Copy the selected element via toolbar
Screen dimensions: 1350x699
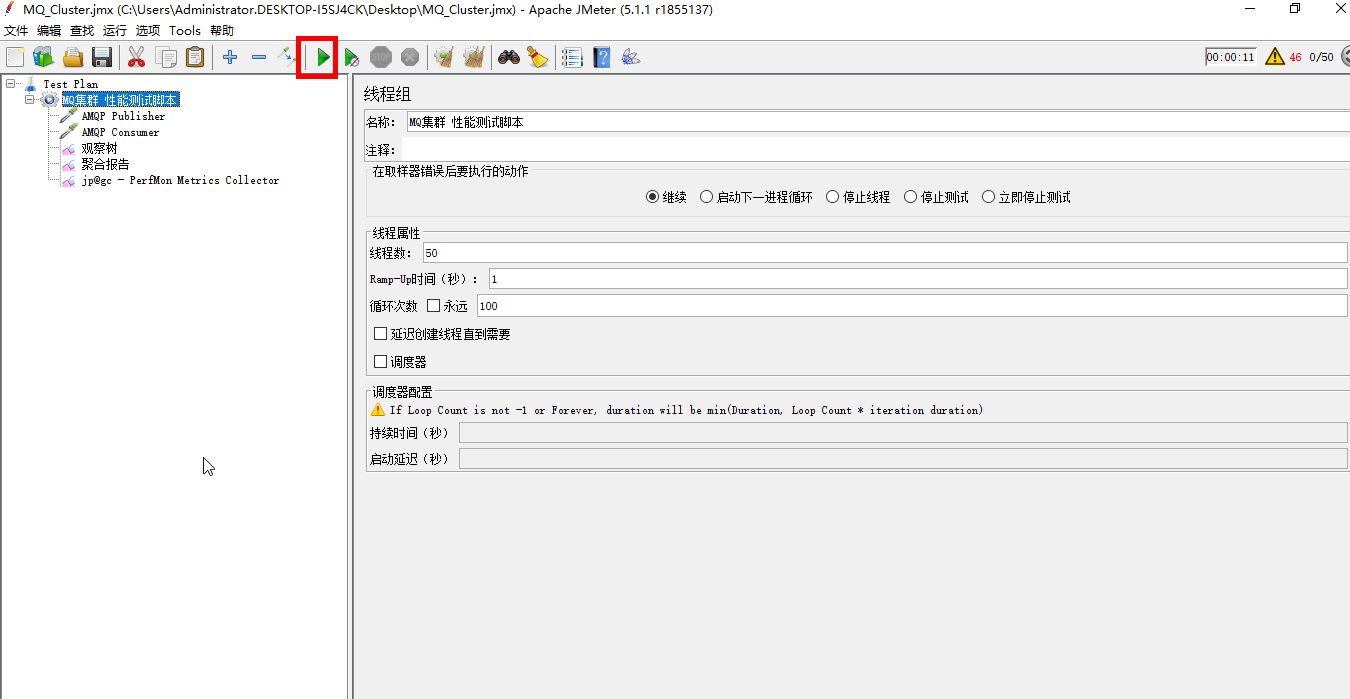(166, 57)
